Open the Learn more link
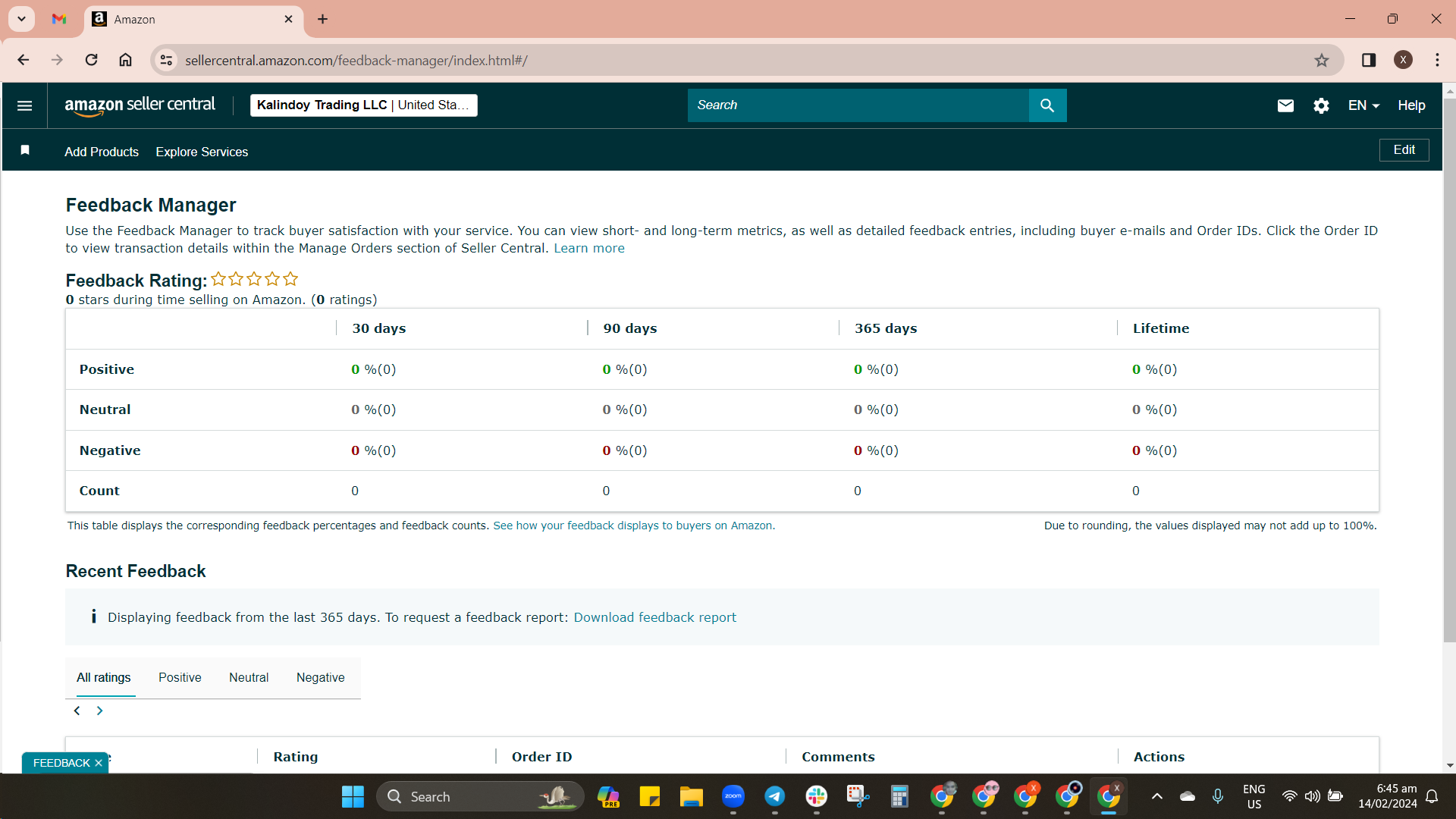 pos(589,248)
